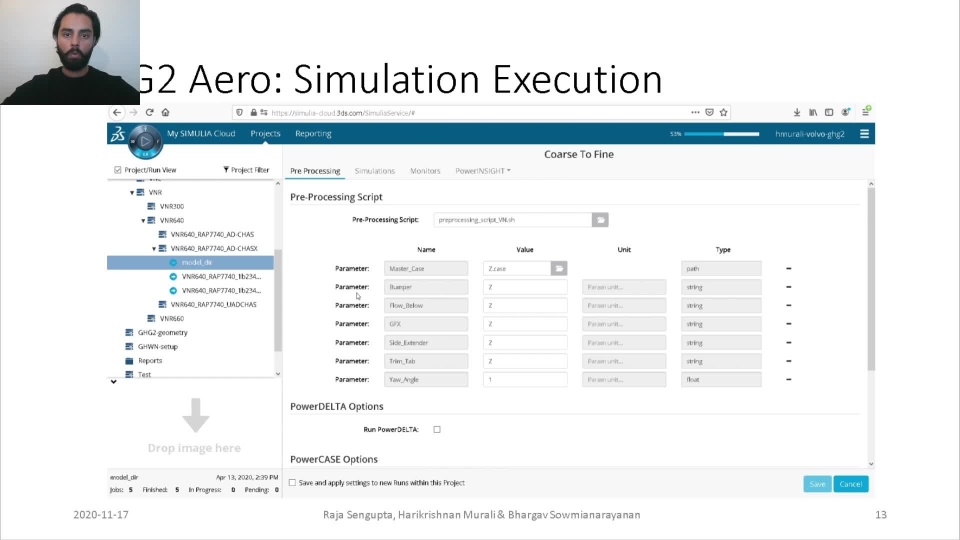Collapse the VNR640 tree node
The image size is (960, 540).
pos(143,220)
